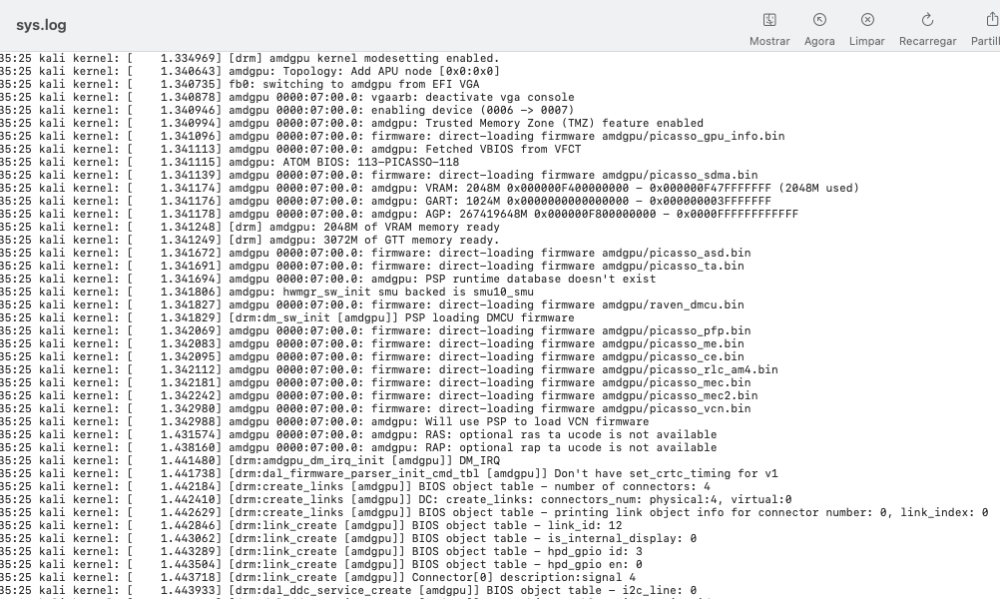Select the 'i2c_line: 0' log line
The image size is (1000, 599).
348,590
